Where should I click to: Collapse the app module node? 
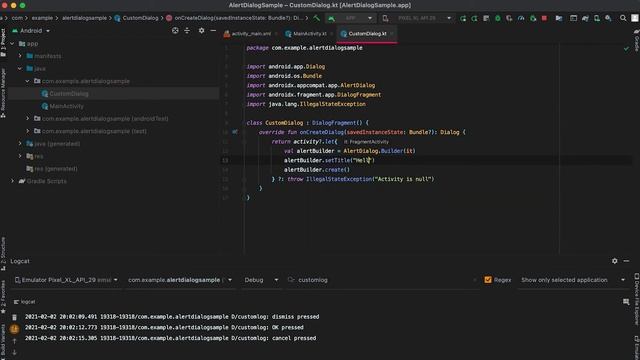tap(12, 44)
